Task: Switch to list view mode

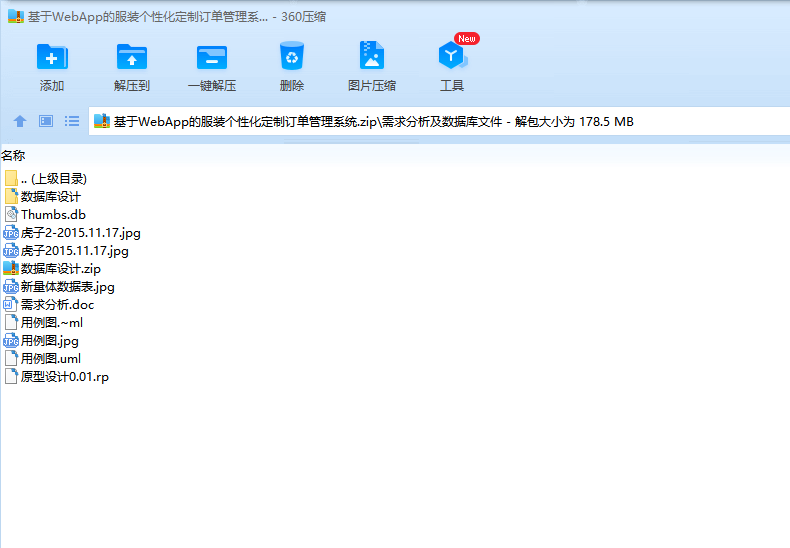Action: click(72, 121)
